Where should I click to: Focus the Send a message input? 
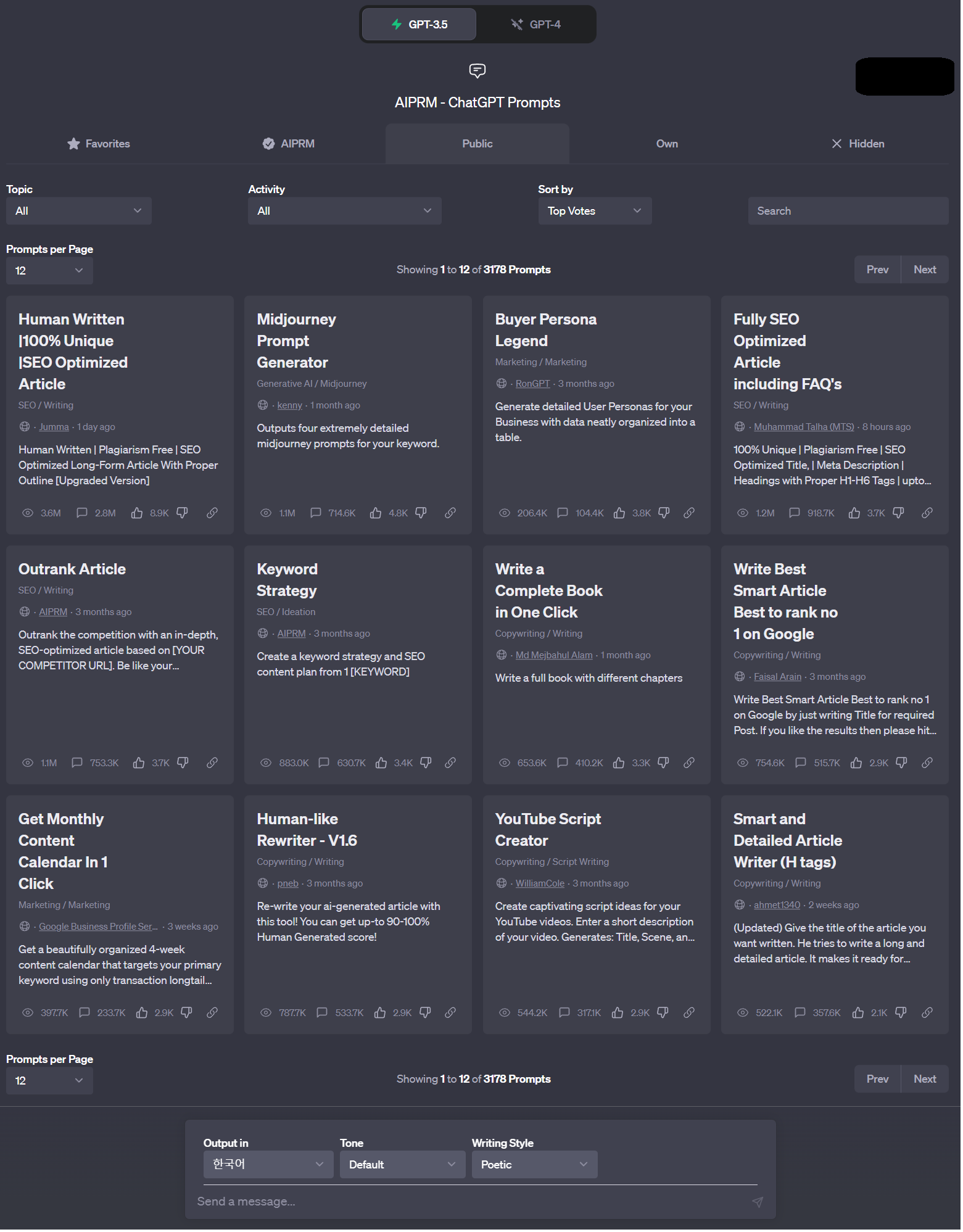pos(472,1203)
